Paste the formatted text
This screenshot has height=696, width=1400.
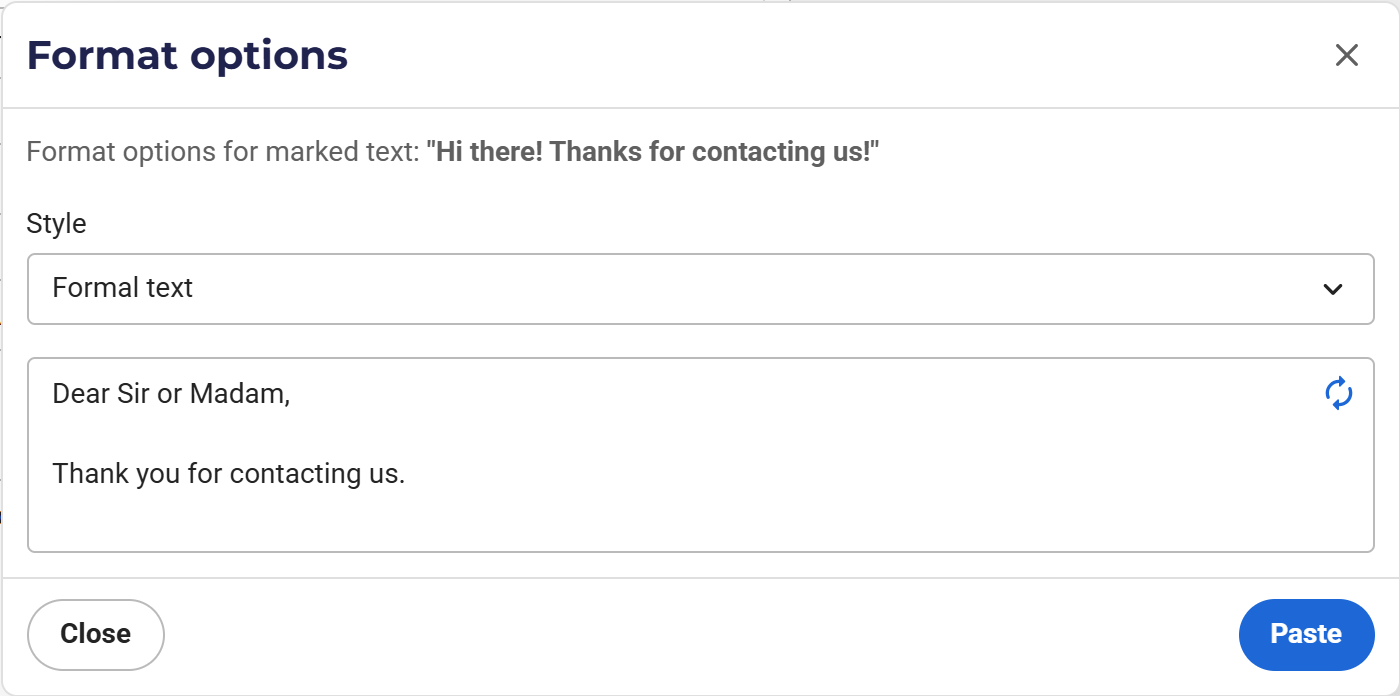coord(1306,634)
